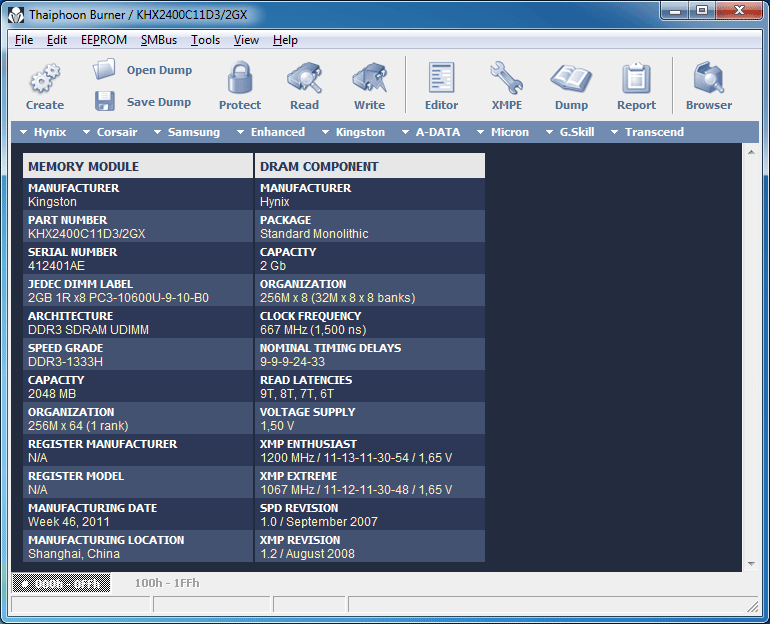Open the Tools menu
Image resolution: width=770 pixels, height=624 pixels.
[205, 40]
